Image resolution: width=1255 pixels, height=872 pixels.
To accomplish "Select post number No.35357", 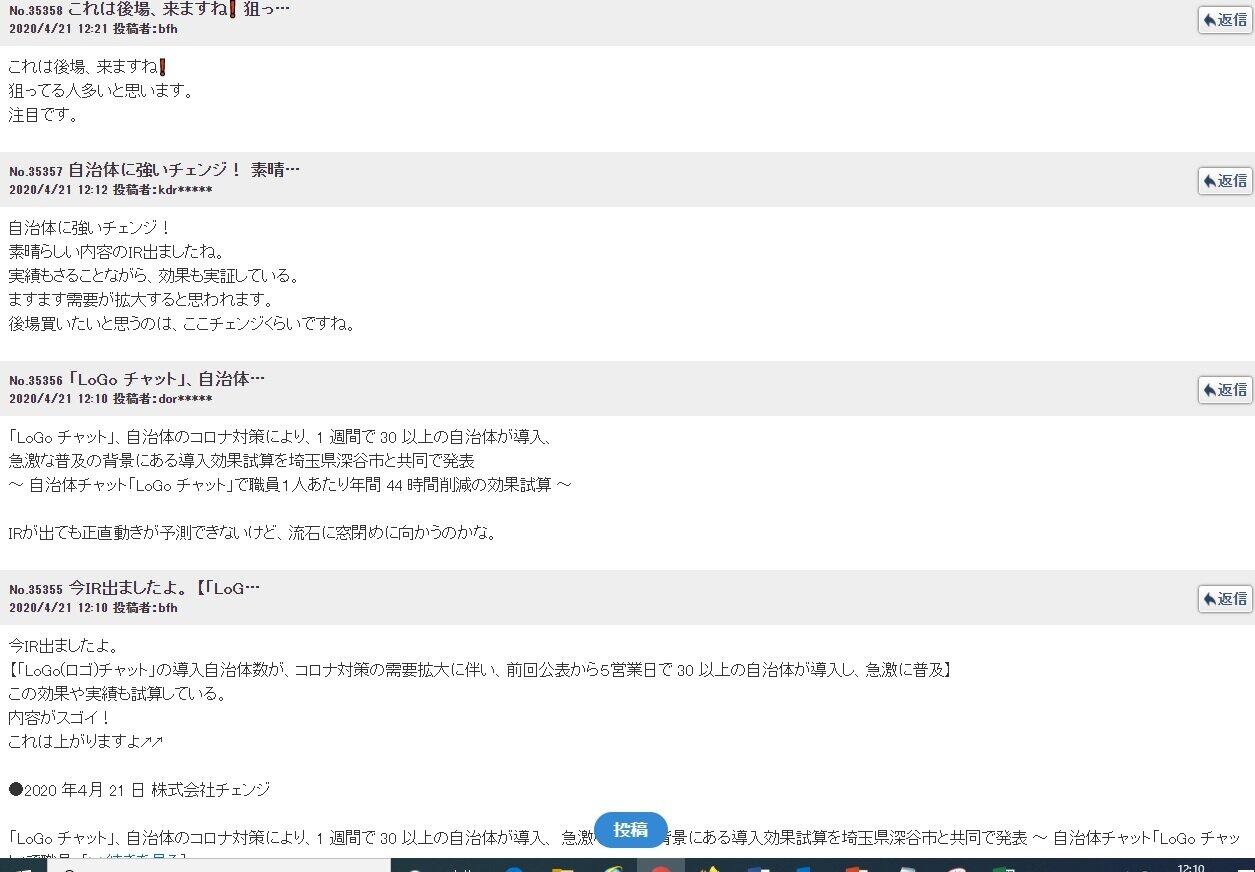I will pos(36,171).
